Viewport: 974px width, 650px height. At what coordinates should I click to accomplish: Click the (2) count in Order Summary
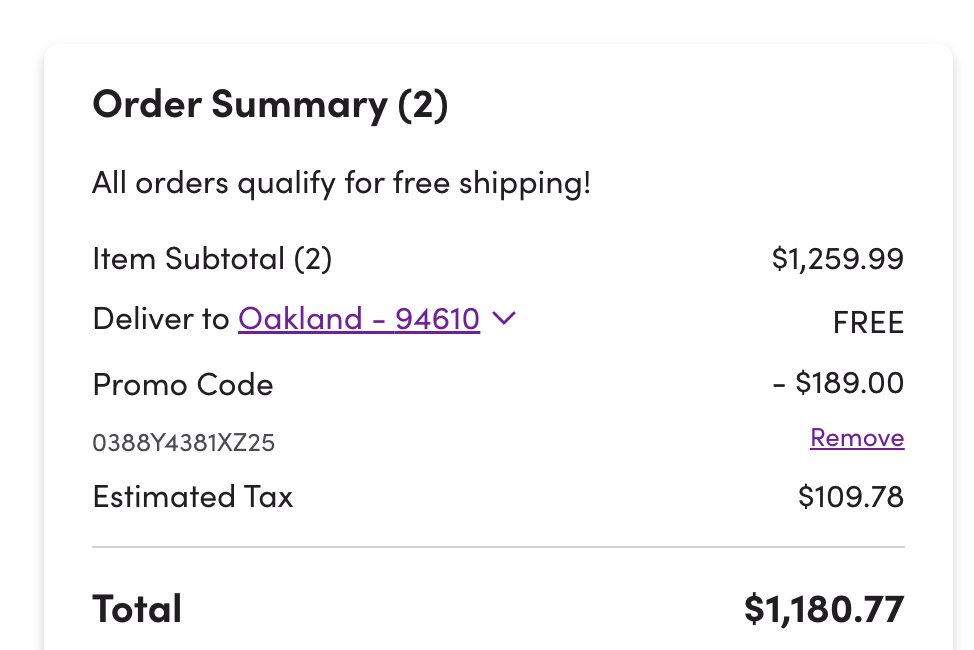[422, 105]
